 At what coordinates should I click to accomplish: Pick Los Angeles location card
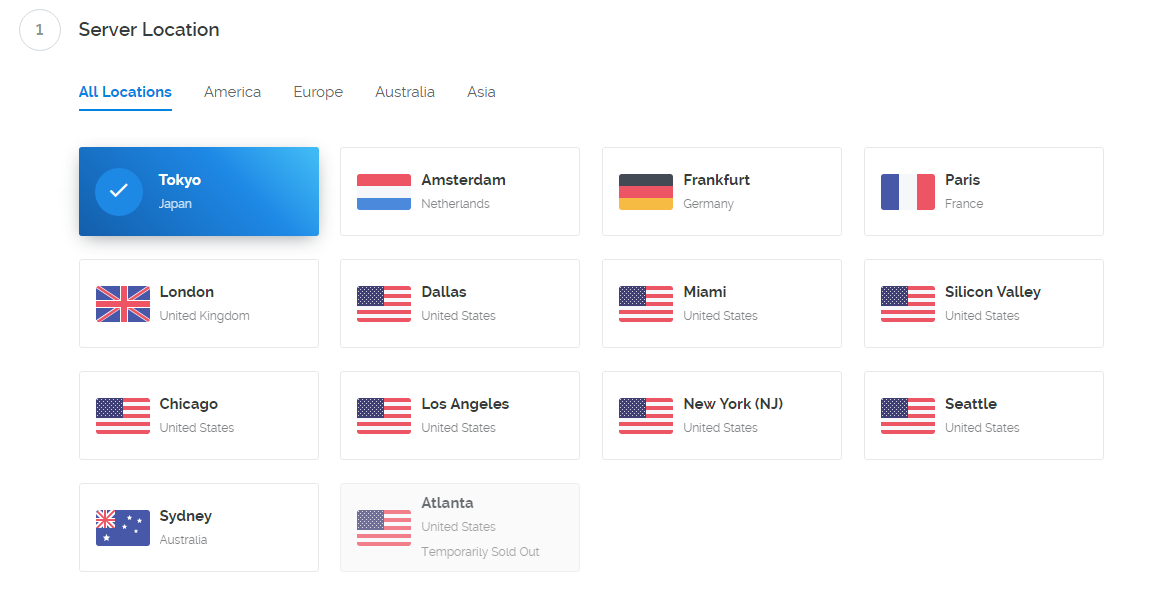point(460,416)
